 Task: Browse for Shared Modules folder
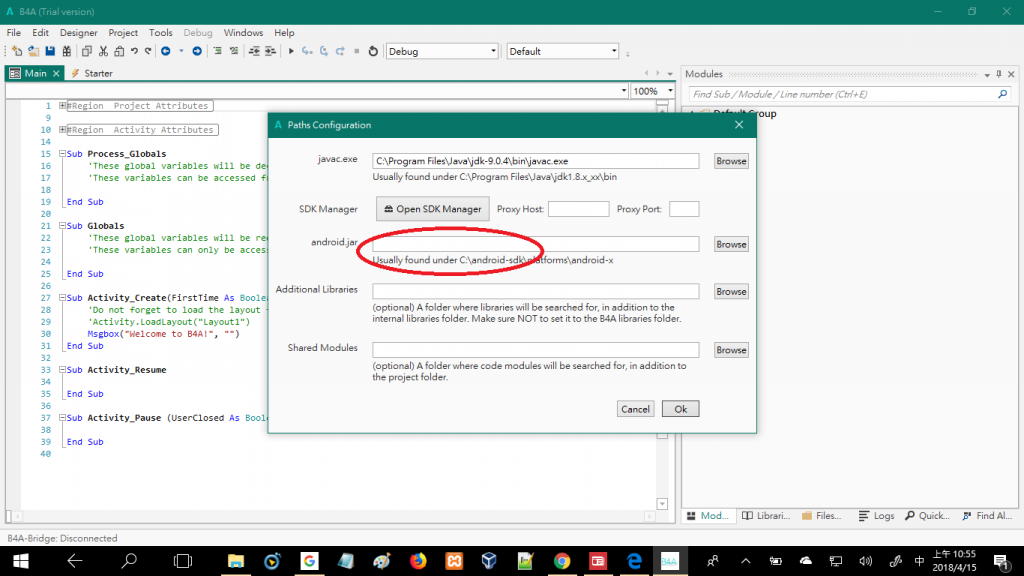pos(731,350)
